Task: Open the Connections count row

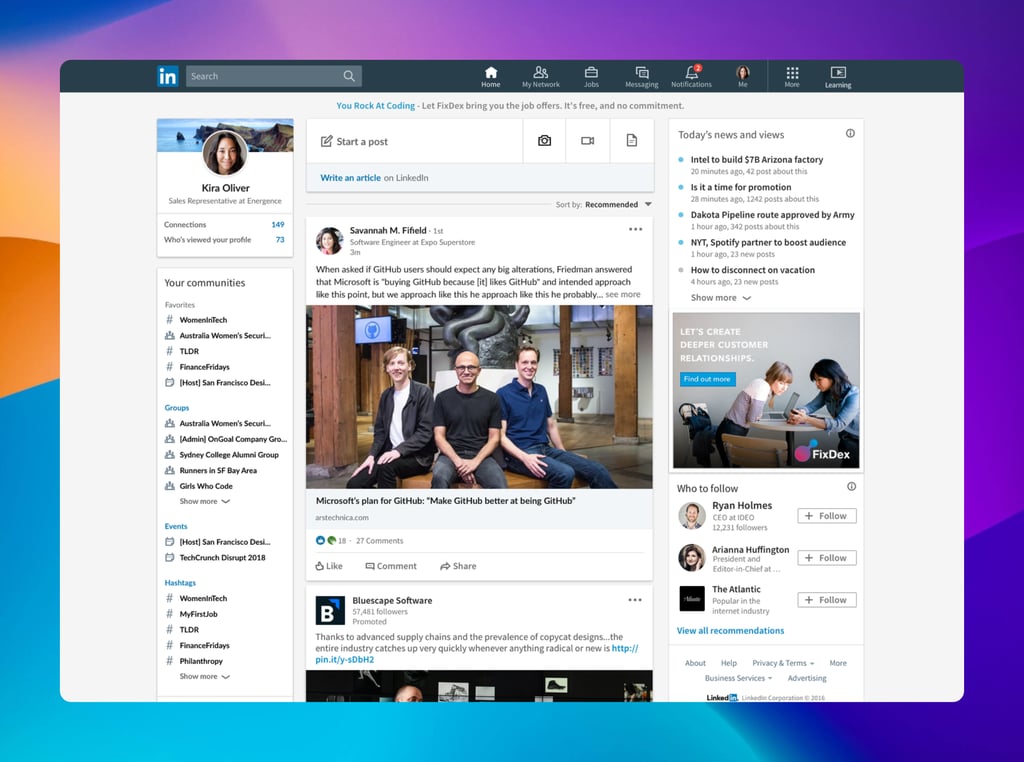Action: [x=225, y=225]
